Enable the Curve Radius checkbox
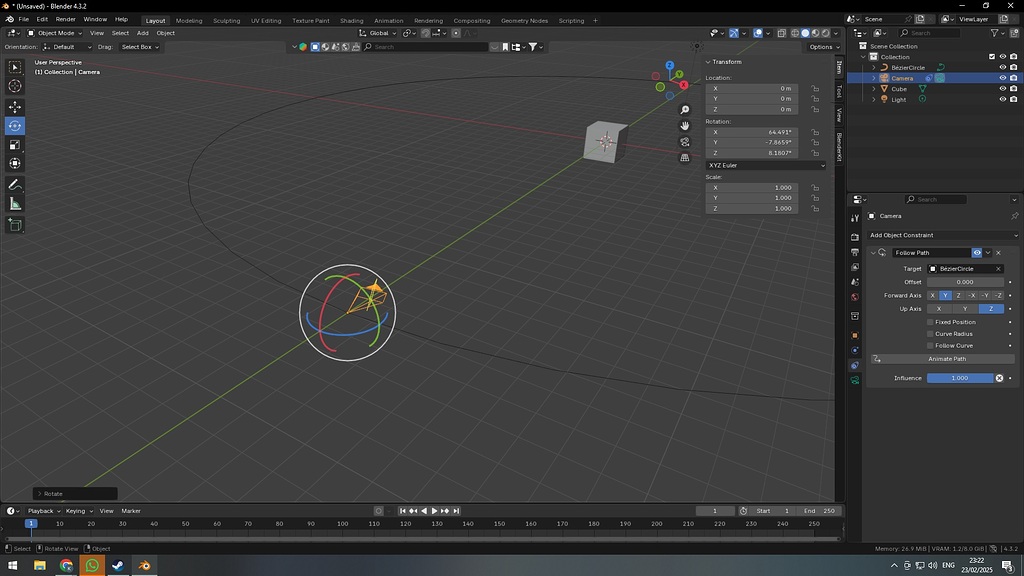The width and height of the screenshot is (1024, 576). pyautogui.click(x=931, y=334)
